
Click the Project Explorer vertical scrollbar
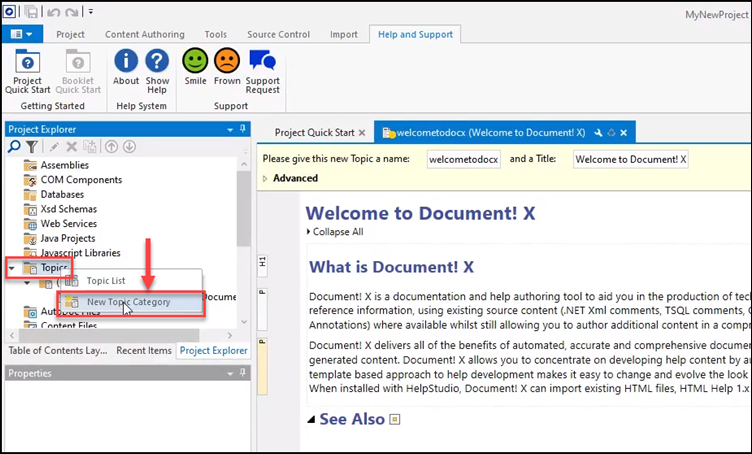tap(243, 210)
